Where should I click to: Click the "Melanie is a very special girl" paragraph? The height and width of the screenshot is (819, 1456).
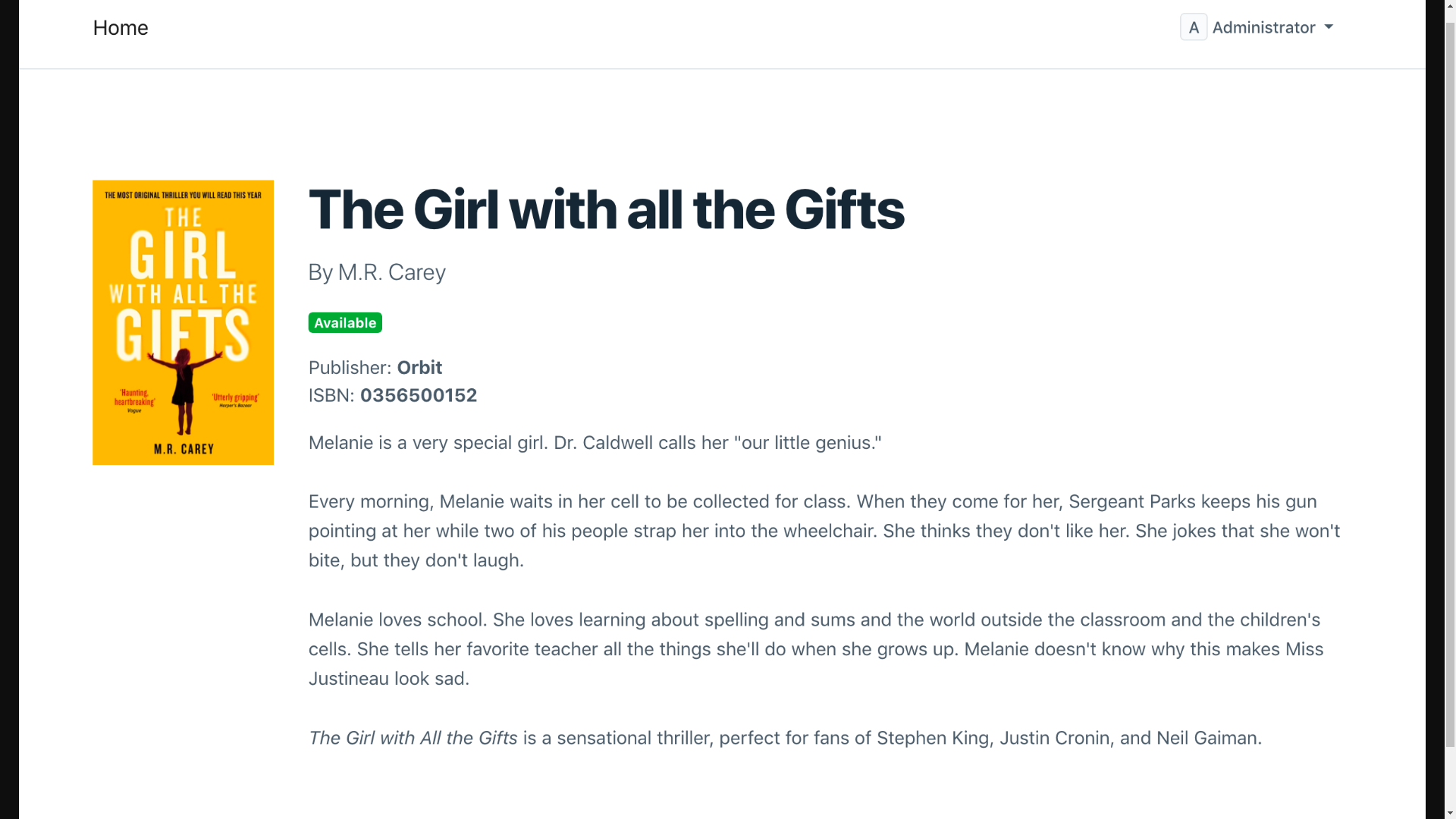click(x=595, y=443)
